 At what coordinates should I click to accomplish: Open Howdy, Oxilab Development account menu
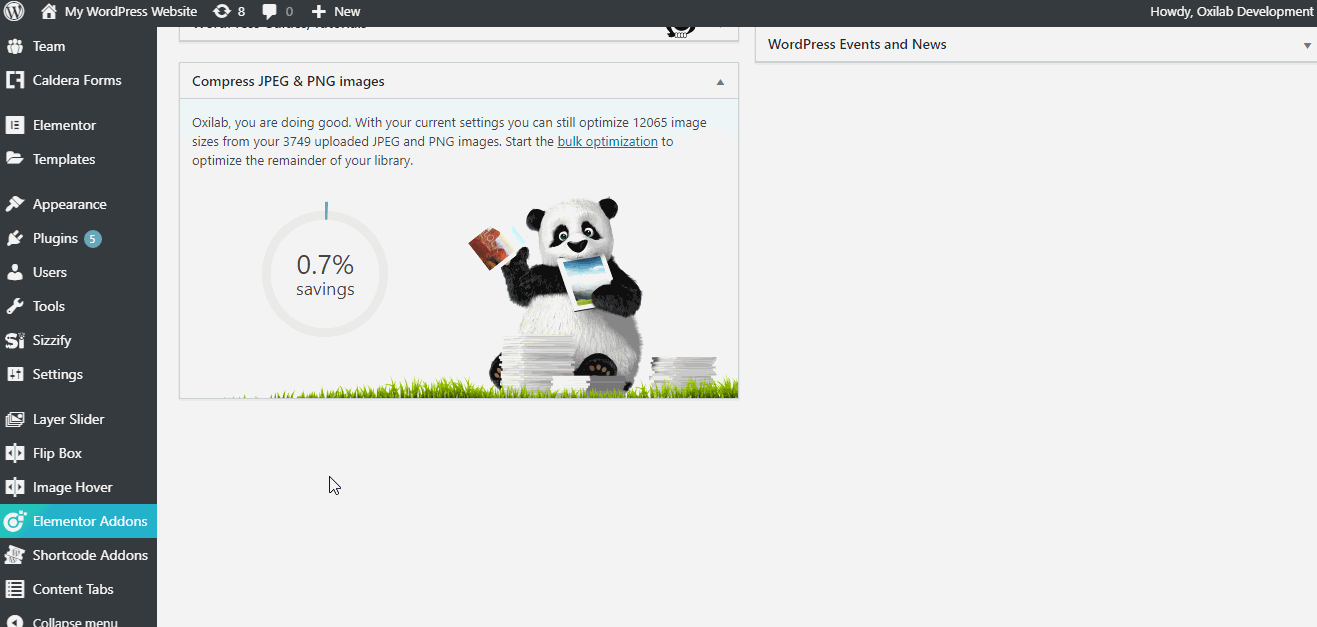click(x=1231, y=12)
